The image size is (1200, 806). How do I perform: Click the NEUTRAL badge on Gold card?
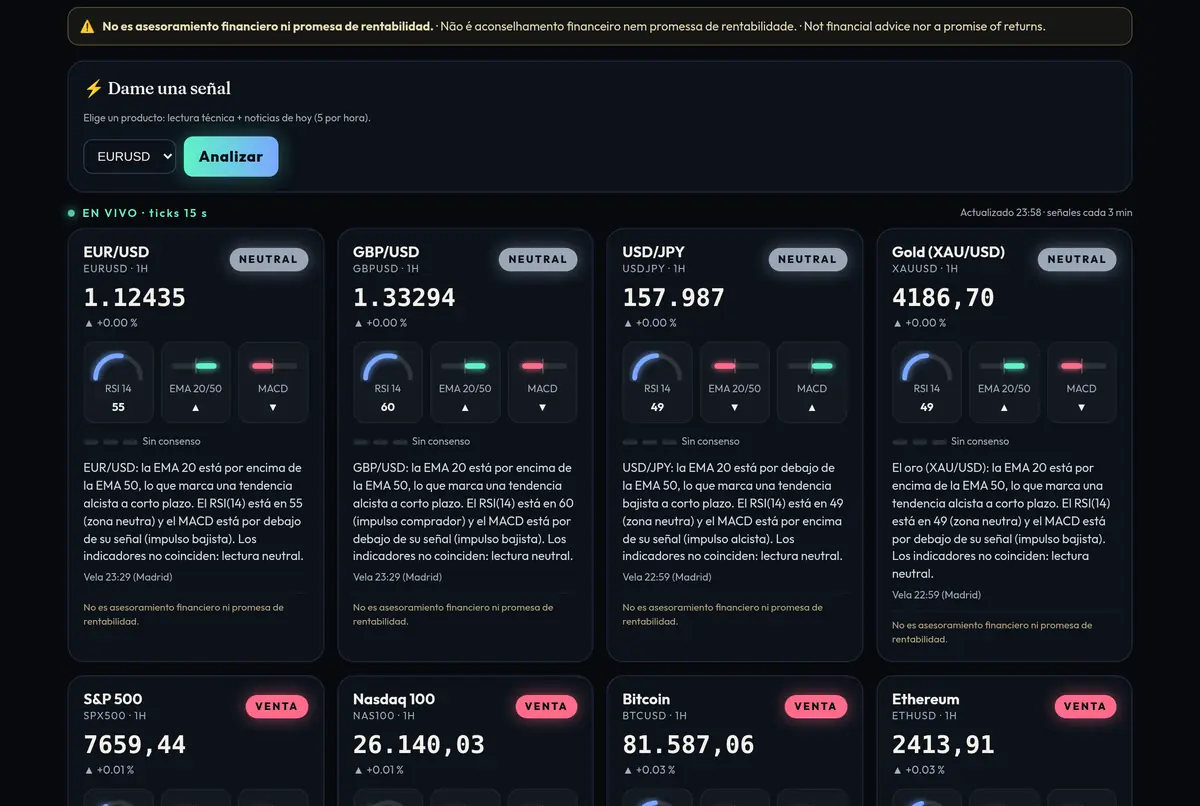(x=1077, y=259)
